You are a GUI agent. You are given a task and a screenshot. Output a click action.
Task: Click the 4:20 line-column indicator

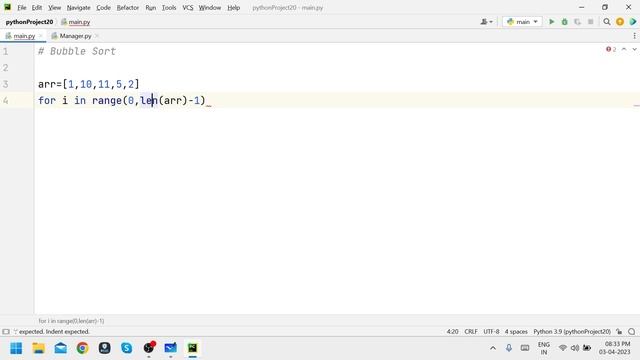pos(452,331)
